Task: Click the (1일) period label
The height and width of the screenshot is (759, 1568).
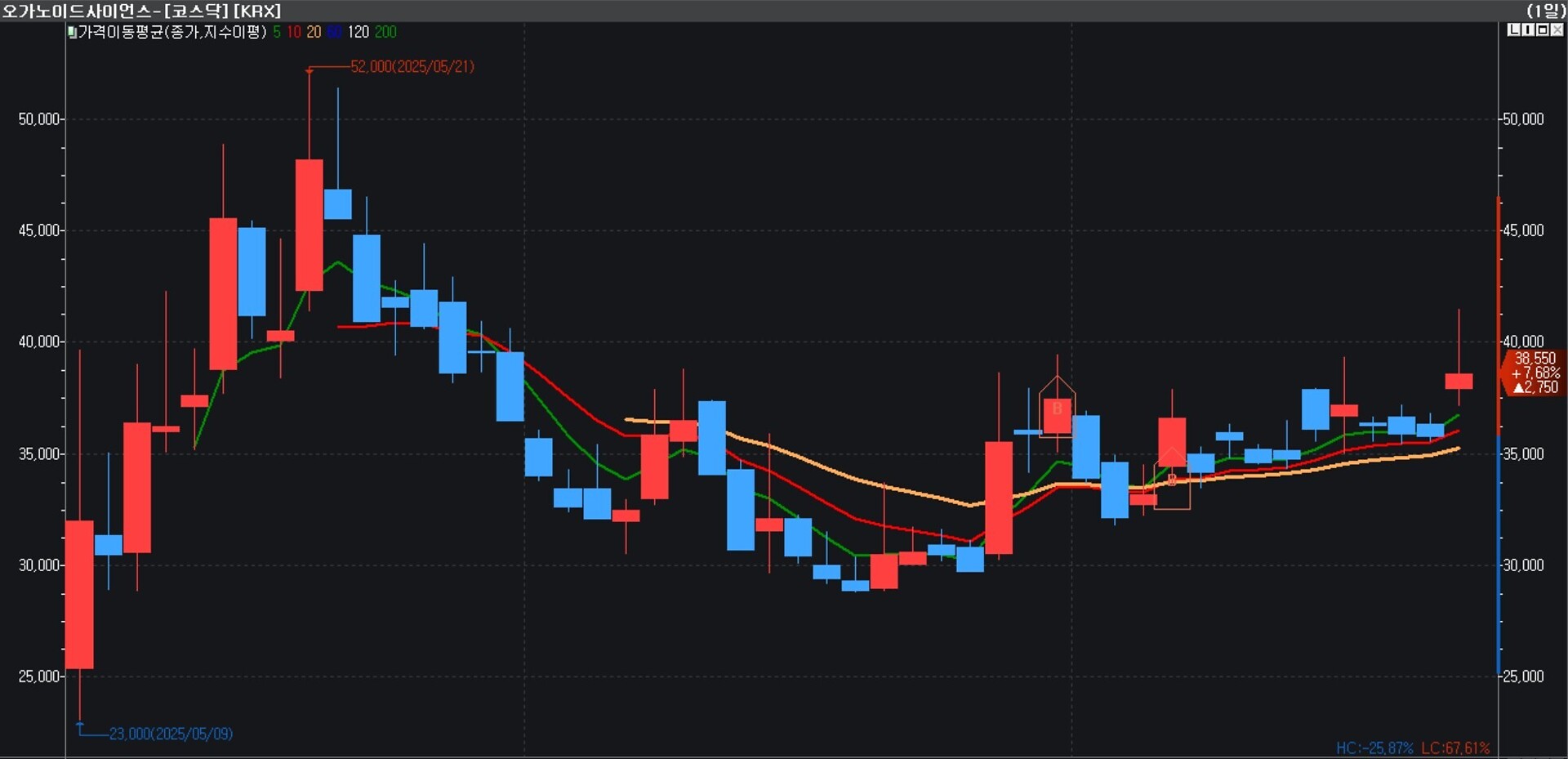Action: 1546,11
